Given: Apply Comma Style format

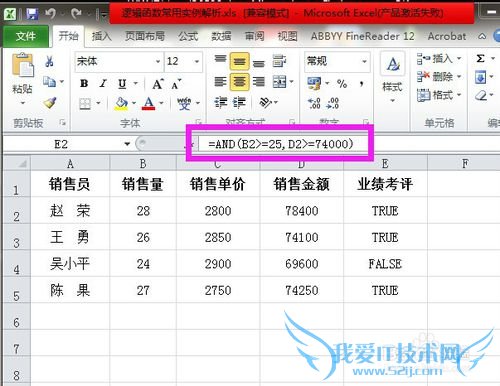Looking at the screenshot, I should point(361,84).
